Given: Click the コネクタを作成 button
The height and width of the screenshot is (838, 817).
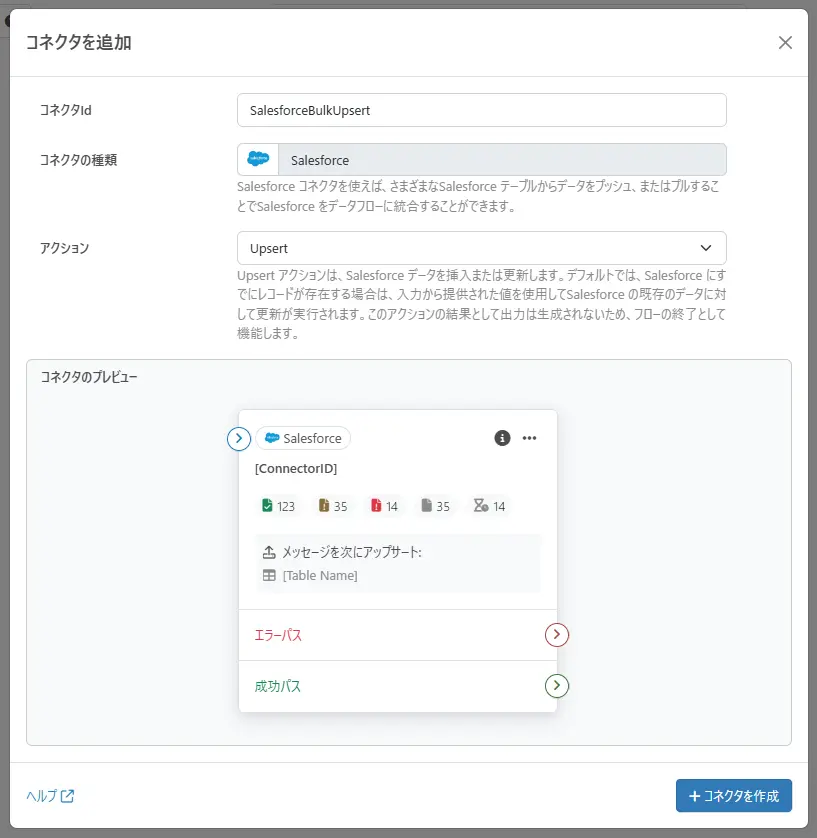Looking at the screenshot, I should coord(734,796).
